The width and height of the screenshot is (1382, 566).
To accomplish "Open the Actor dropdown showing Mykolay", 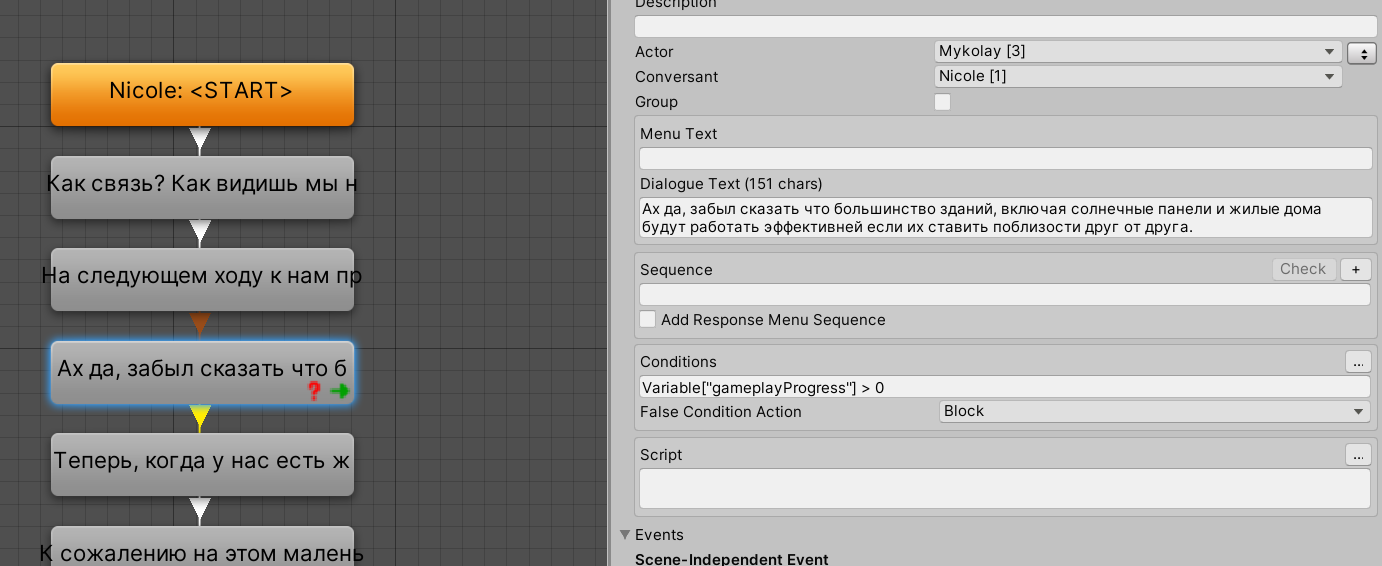I will click(1138, 51).
